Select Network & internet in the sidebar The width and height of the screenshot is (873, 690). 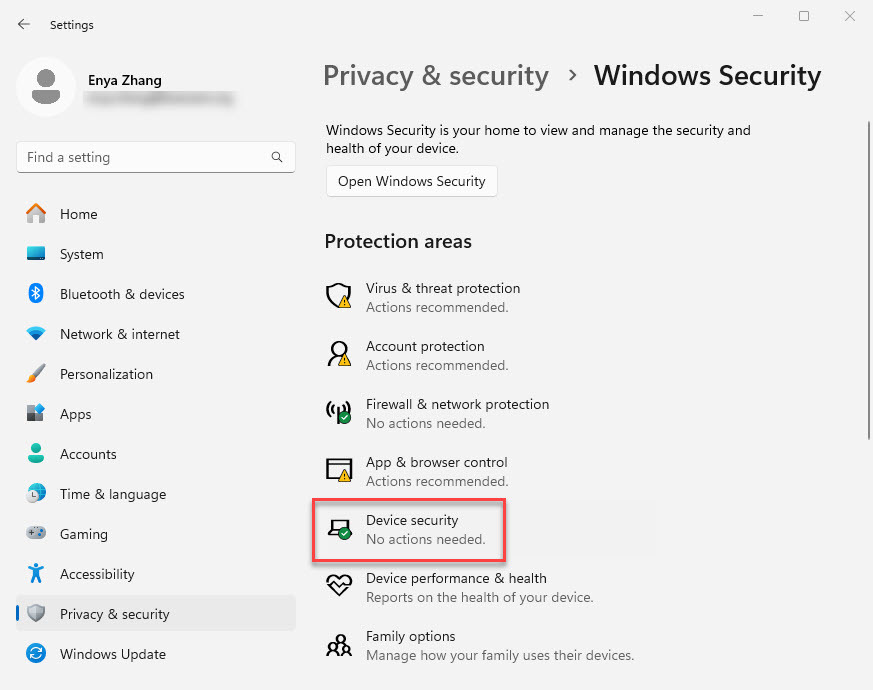tap(120, 334)
